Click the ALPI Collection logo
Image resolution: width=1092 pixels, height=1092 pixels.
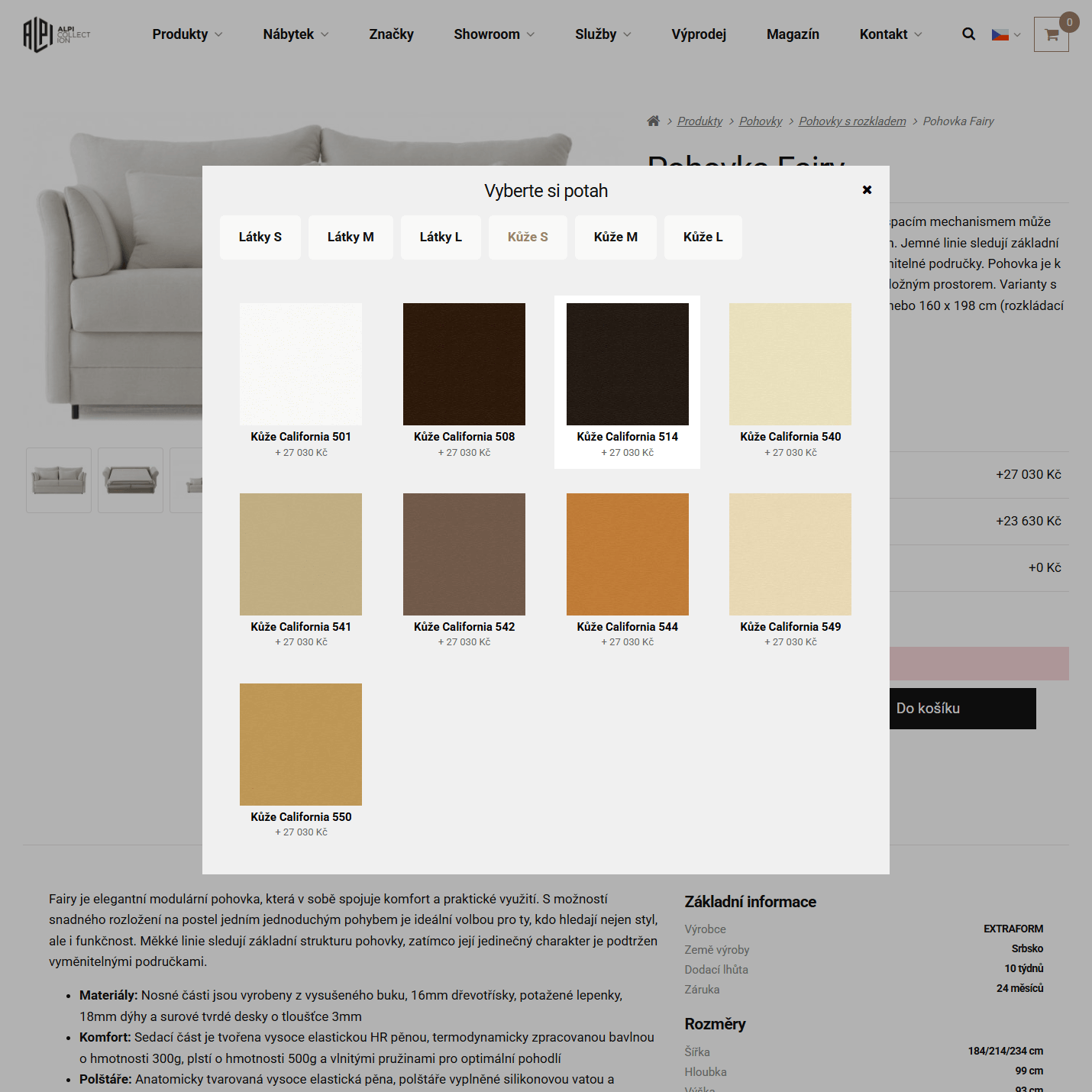[x=57, y=34]
